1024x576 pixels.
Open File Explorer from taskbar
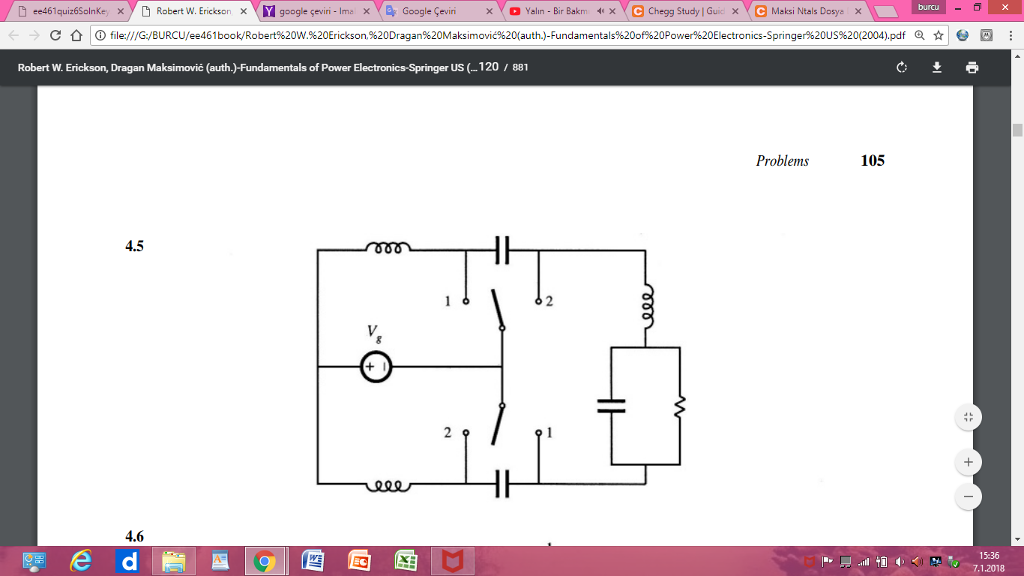click(x=174, y=561)
